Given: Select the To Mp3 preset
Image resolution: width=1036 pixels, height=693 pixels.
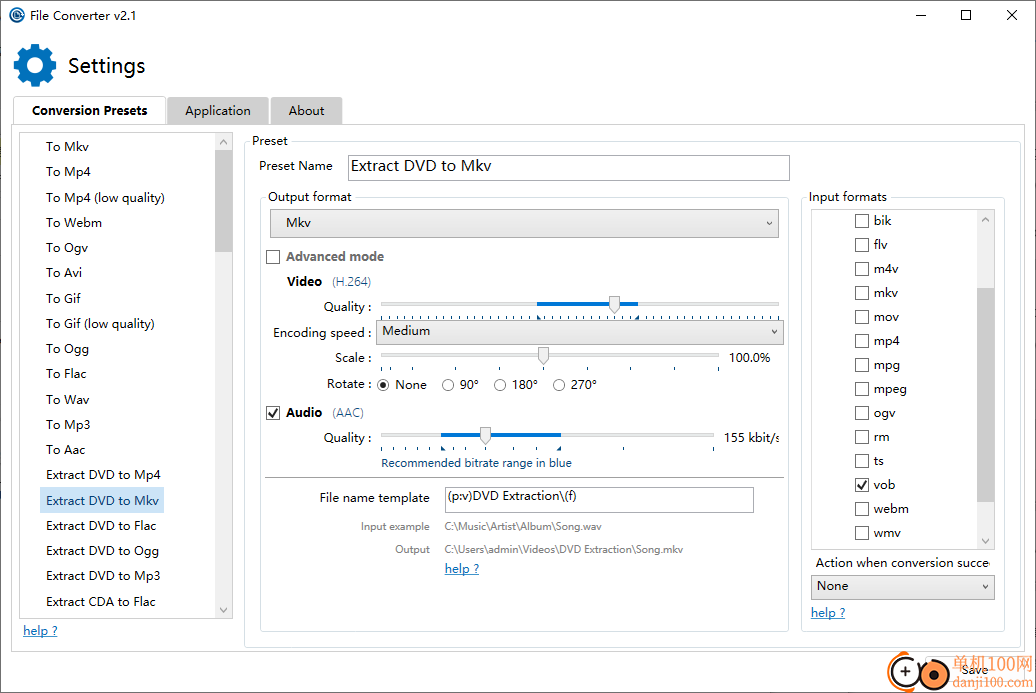Looking at the screenshot, I should (68, 425).
